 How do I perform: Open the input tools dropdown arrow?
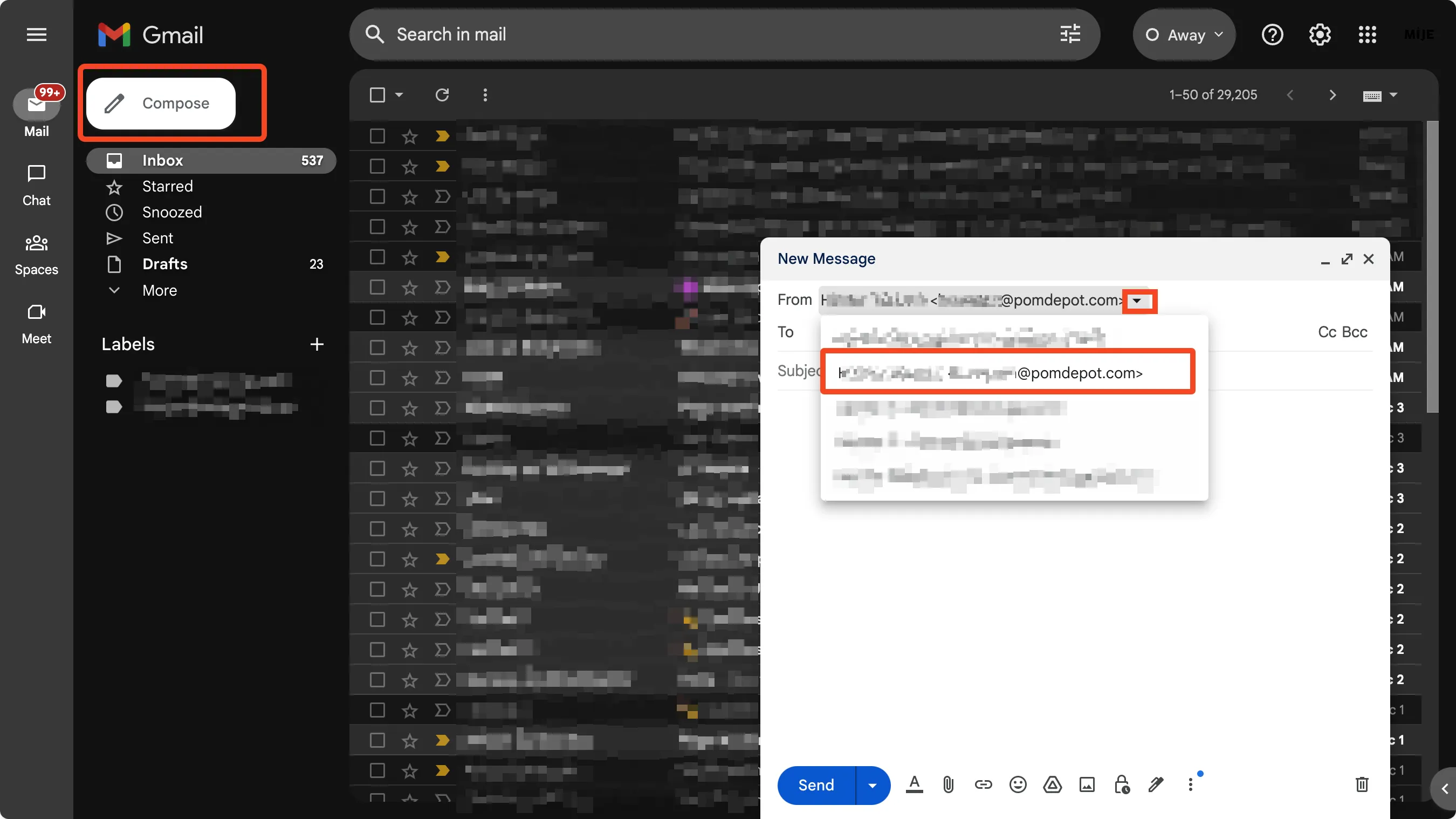1393,94
